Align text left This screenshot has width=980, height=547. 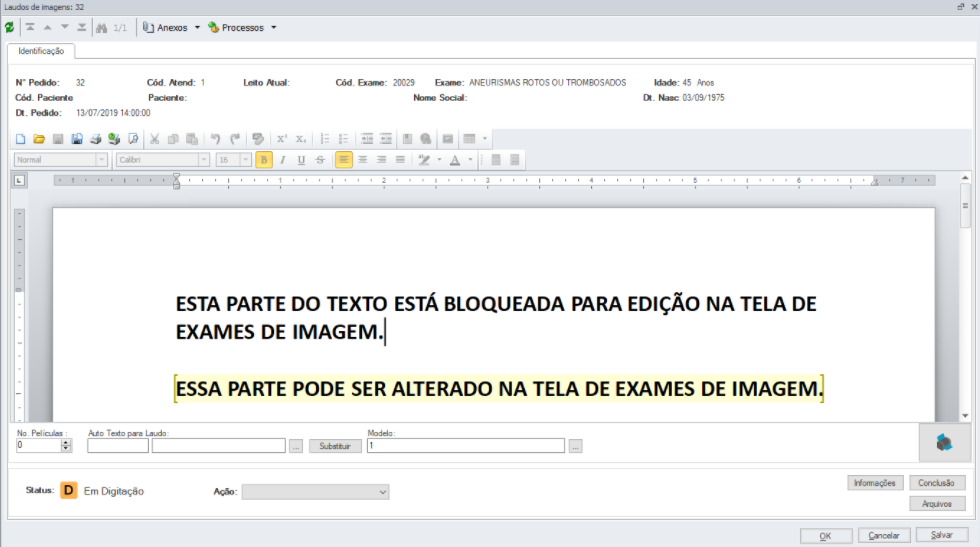point(344,160)
